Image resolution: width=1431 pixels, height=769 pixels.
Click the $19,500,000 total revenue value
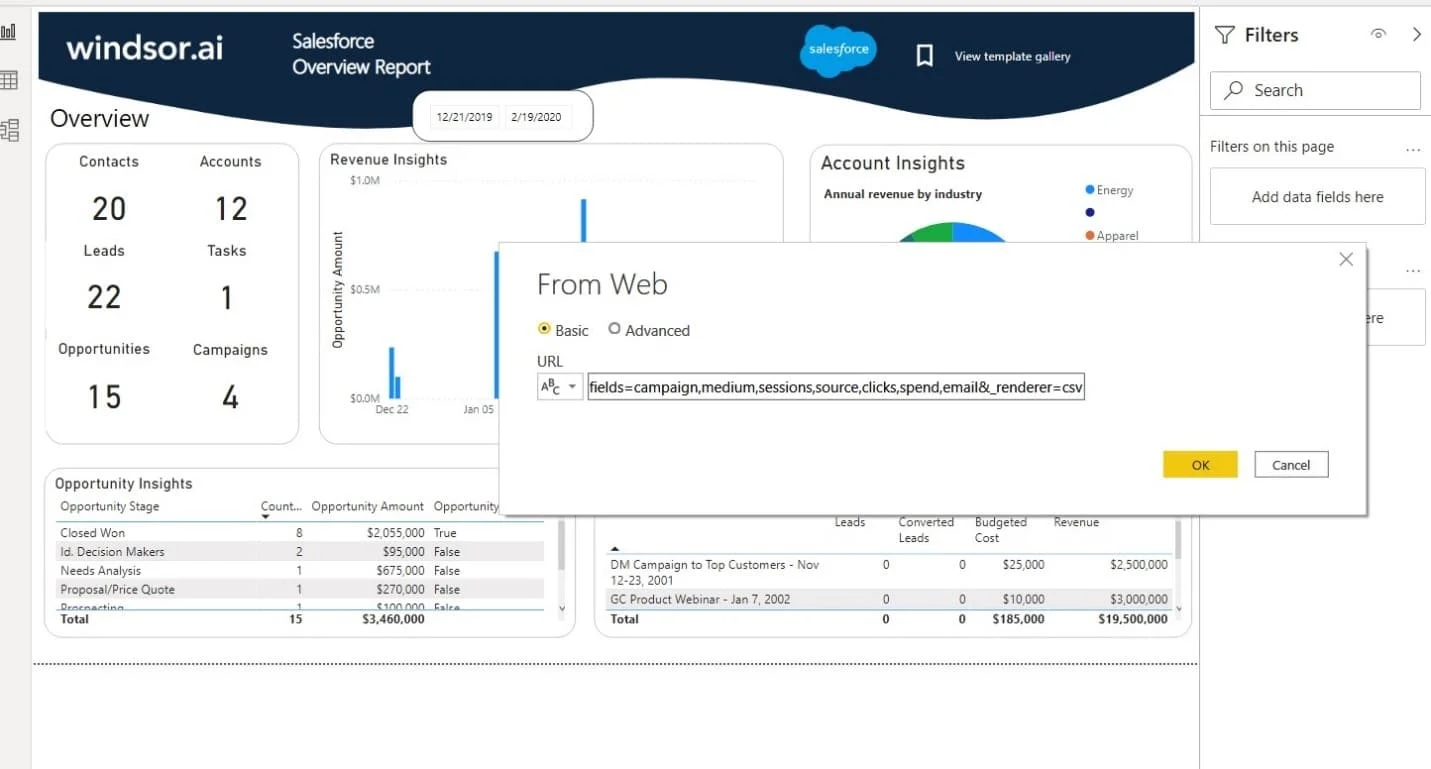coord(1132,619)
